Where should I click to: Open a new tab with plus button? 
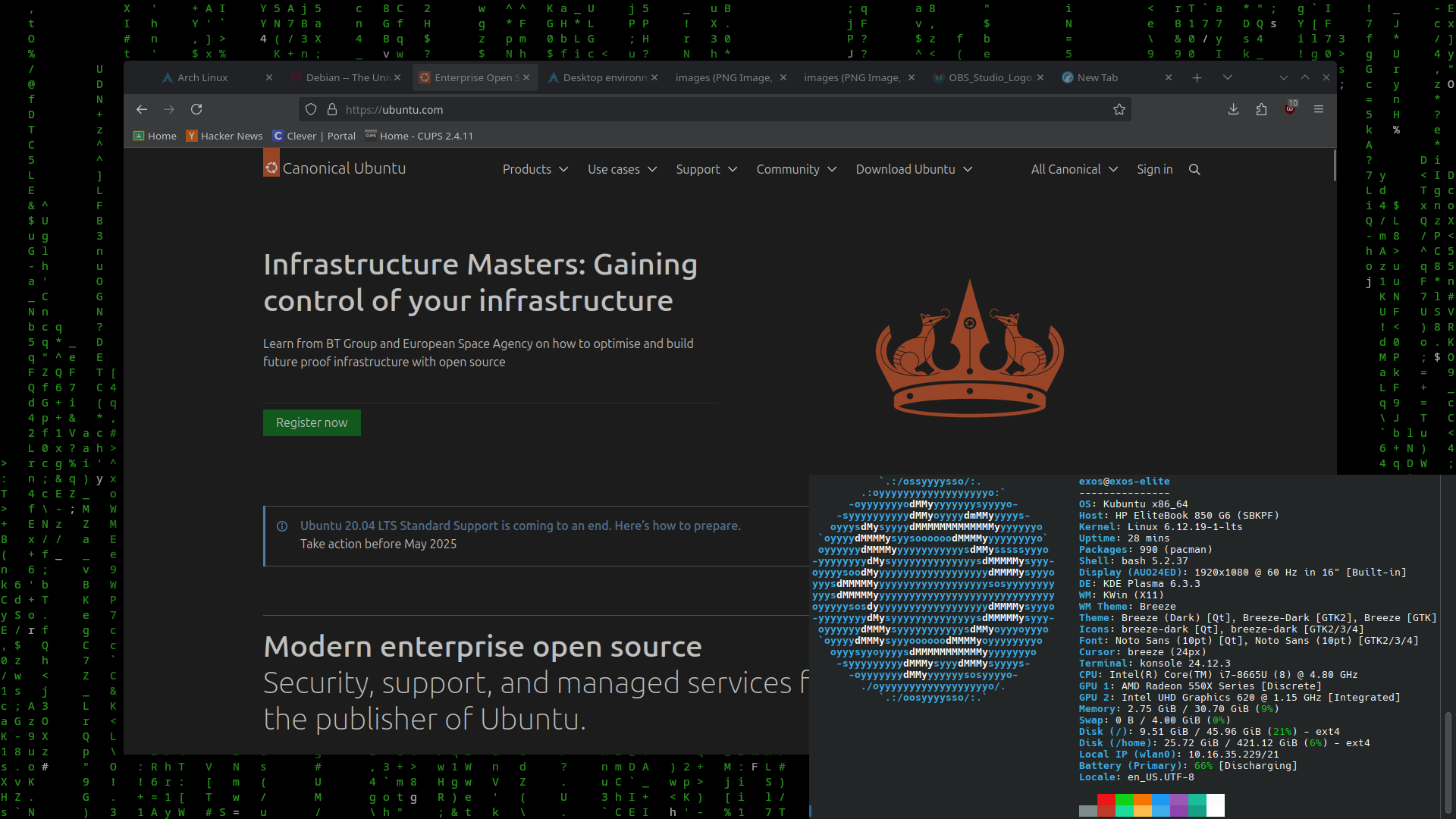pos(1197,77)
